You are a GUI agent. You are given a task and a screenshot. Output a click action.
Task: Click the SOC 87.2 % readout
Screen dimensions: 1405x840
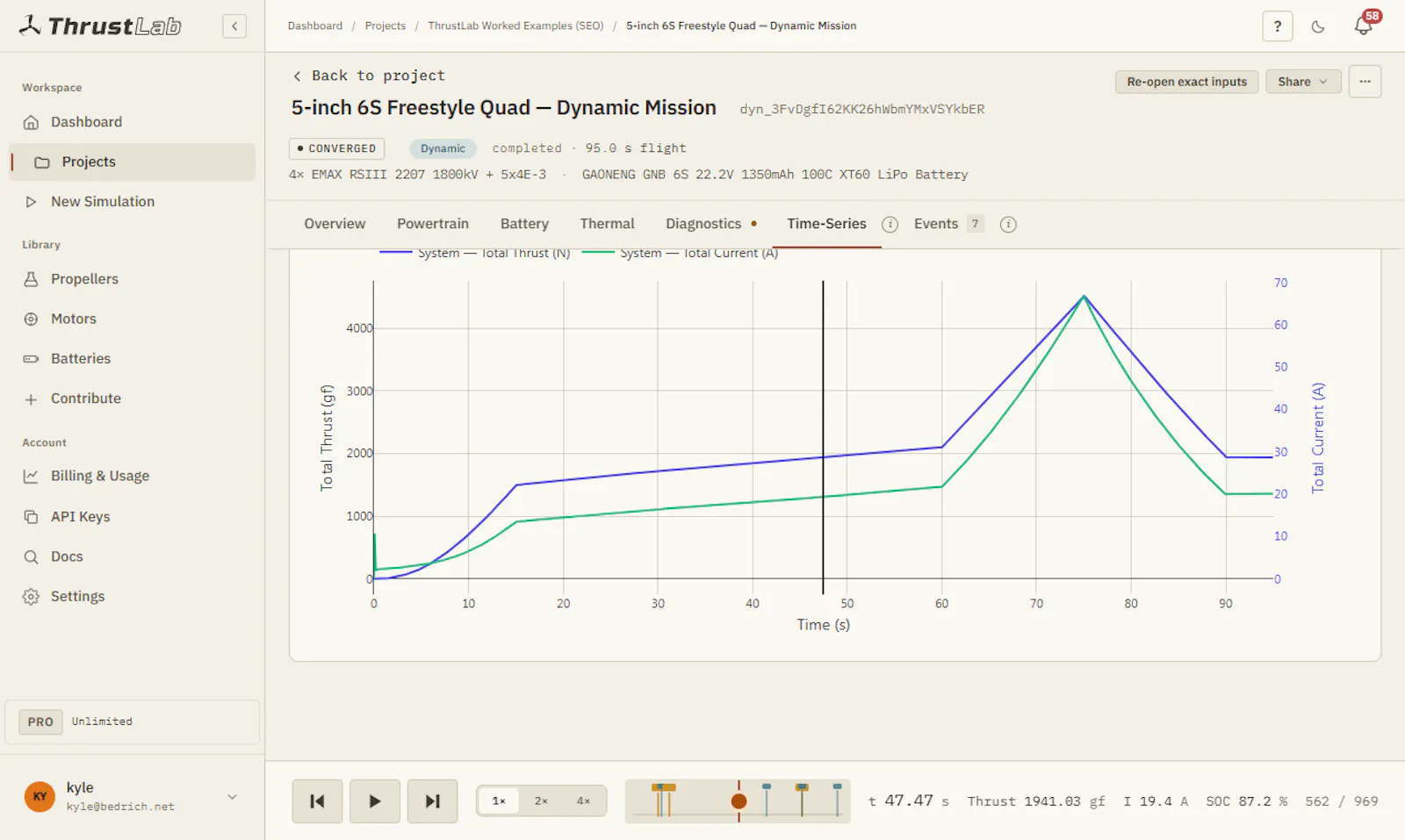(x=1246, y=801)
